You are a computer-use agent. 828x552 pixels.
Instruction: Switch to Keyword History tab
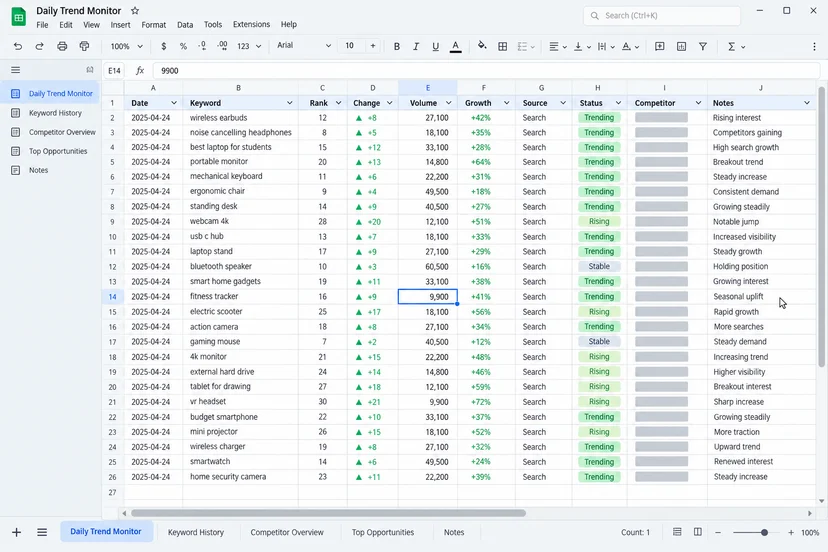(x=196, y=532)
